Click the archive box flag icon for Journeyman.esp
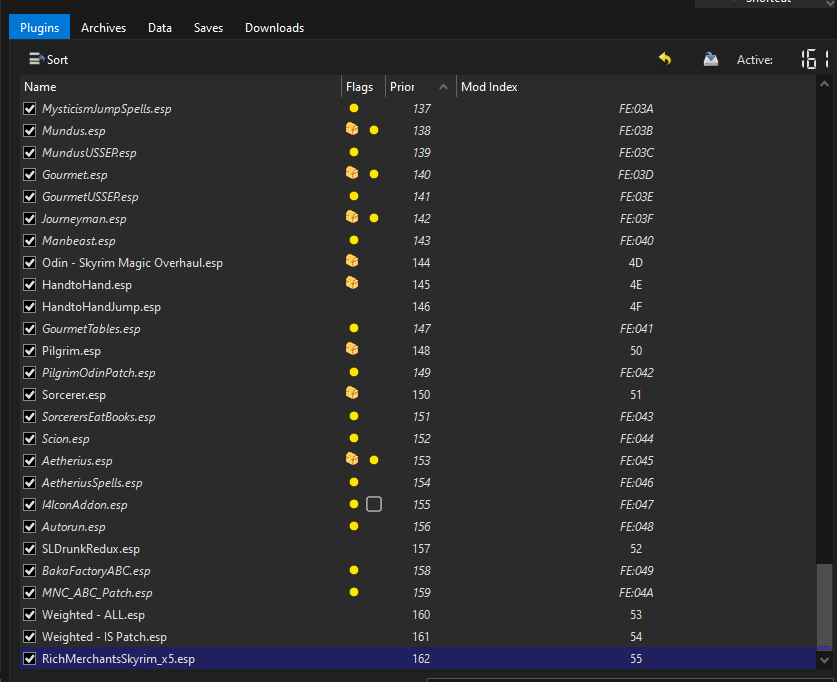This screenshot has height=682, width=837. [x=352, y=217]
